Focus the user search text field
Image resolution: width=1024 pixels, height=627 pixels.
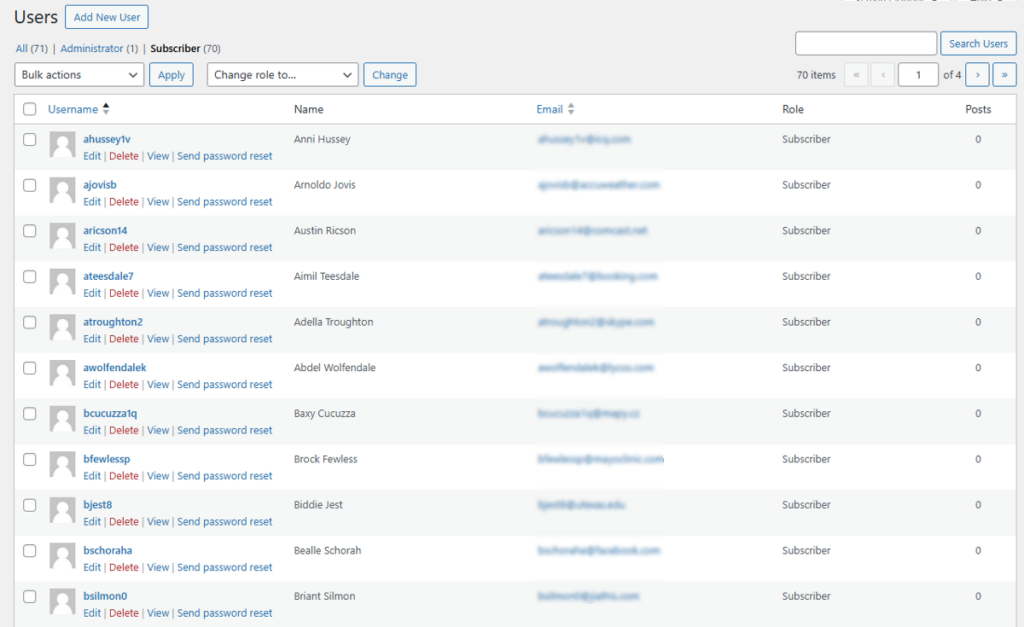866,44
